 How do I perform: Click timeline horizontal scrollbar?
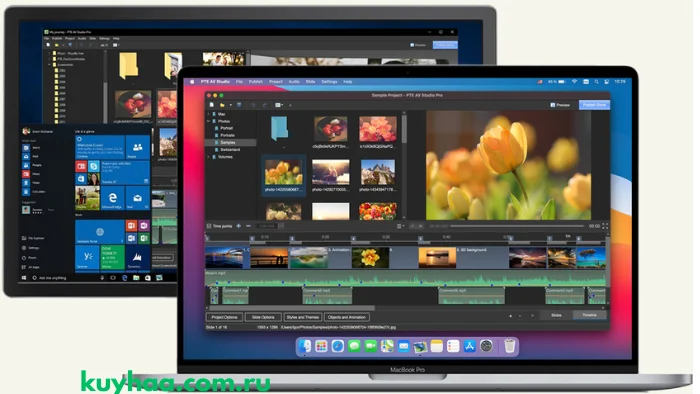click(292, 308)
